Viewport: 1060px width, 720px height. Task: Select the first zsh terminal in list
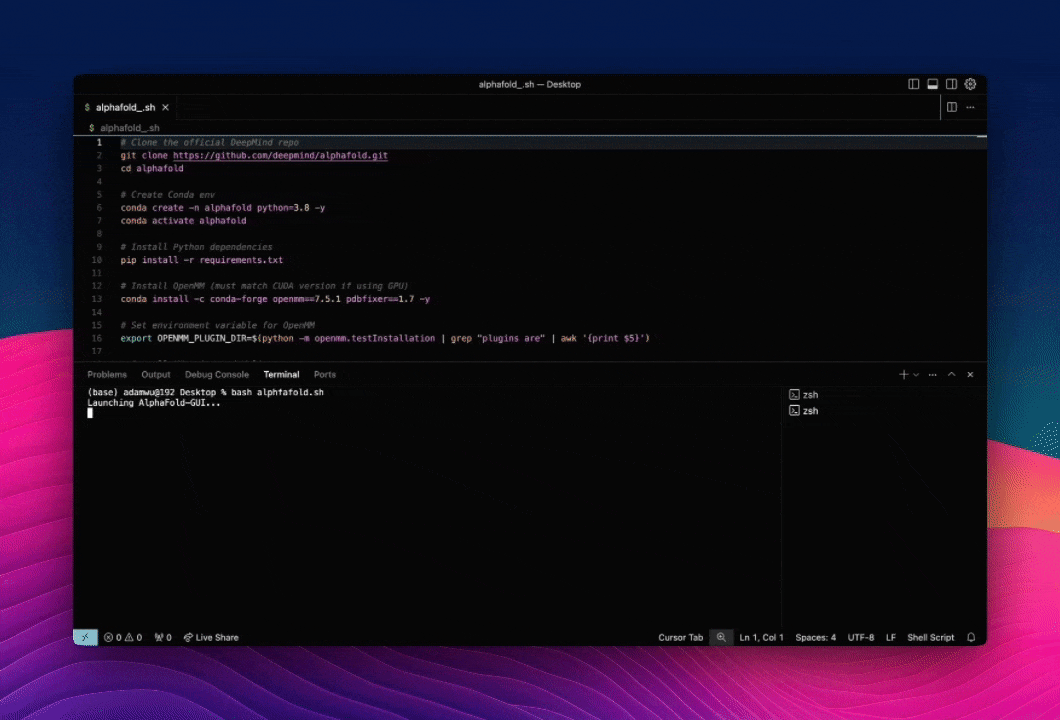[x=809, y=395]
